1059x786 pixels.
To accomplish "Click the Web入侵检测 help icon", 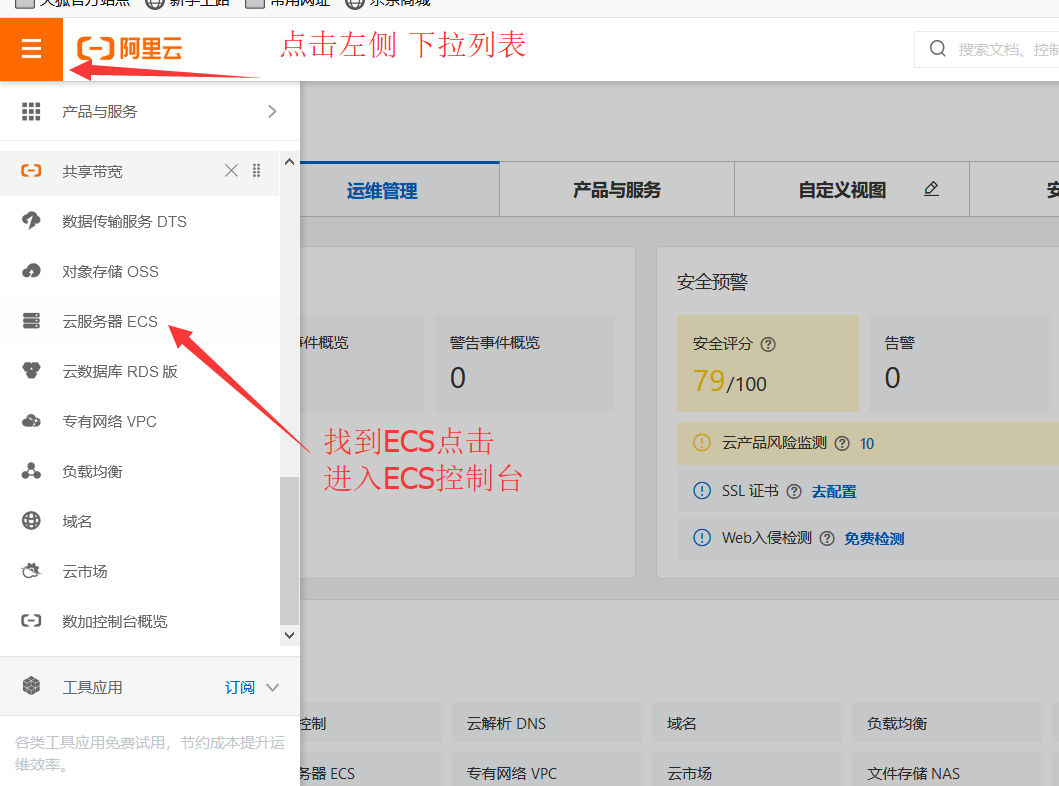I will click(x=827, y=538).
